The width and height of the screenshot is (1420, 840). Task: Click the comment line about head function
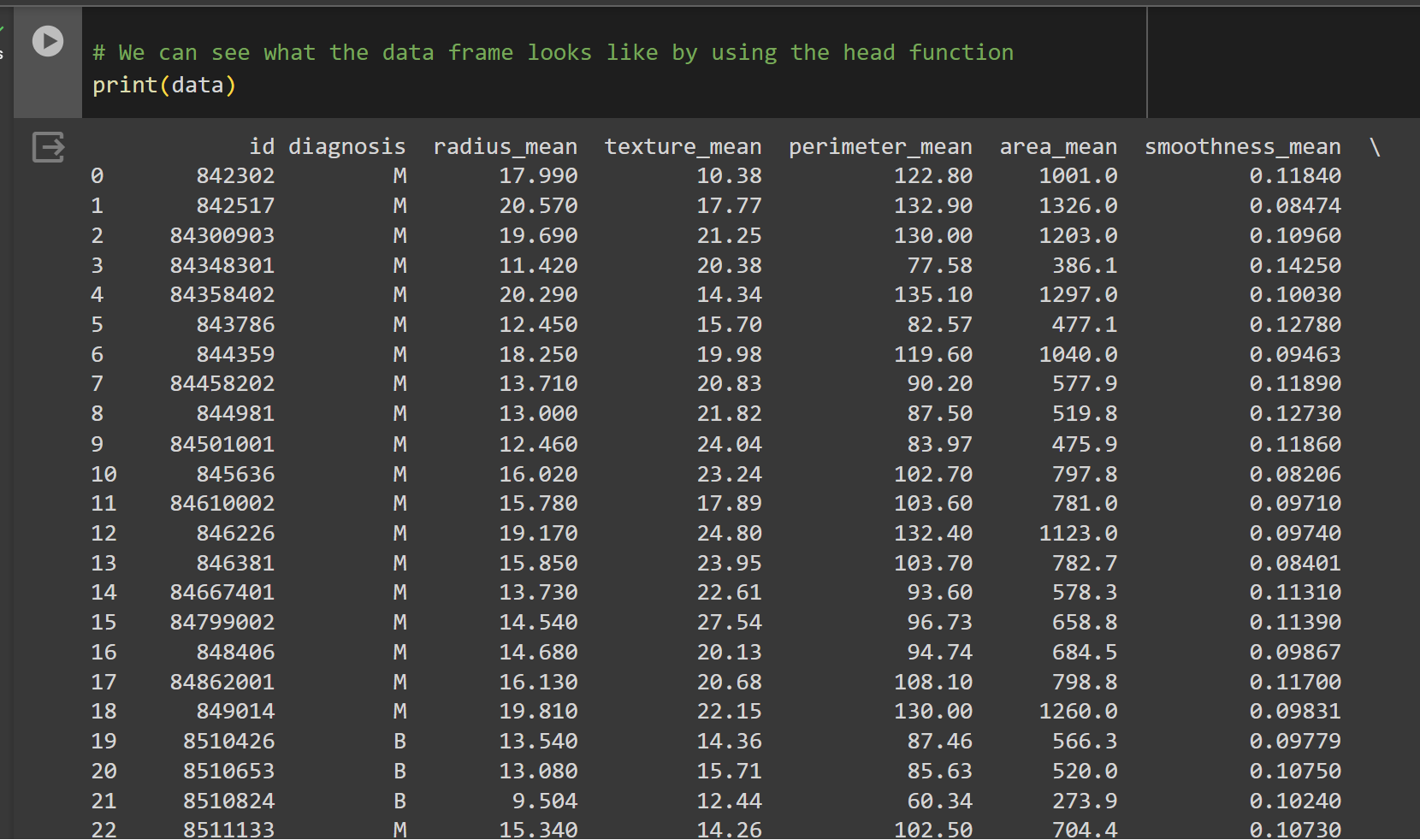click(x=553, y=53)
